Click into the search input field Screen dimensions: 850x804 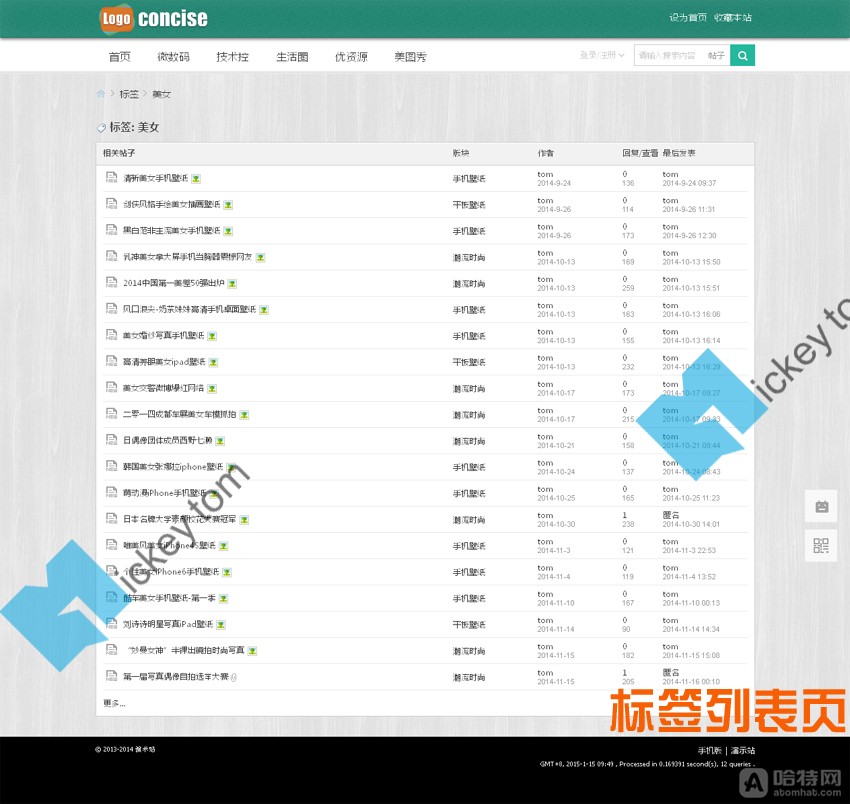click(670, 55)
